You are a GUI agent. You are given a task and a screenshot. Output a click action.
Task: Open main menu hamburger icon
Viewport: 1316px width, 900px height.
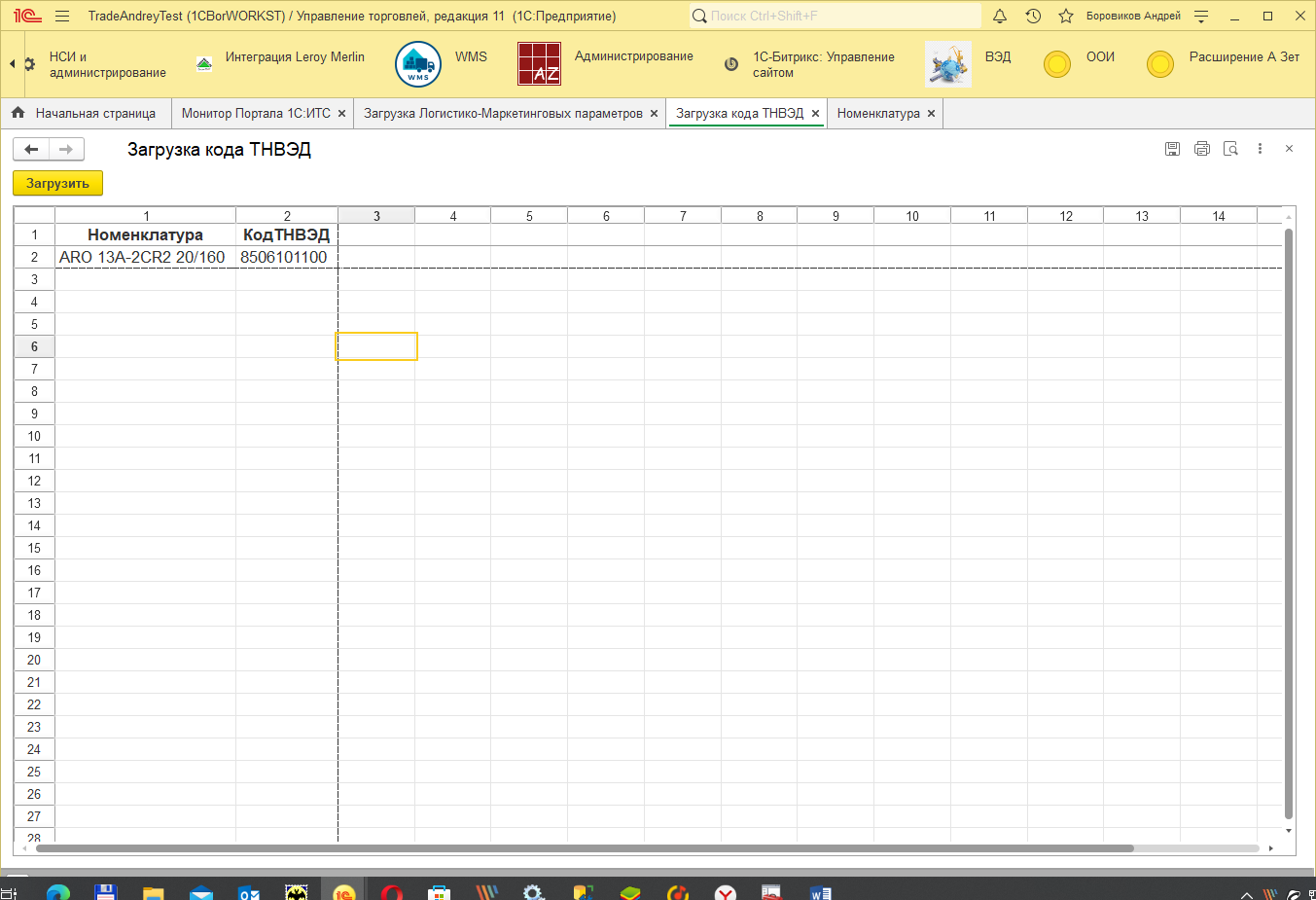pos(62,17)
